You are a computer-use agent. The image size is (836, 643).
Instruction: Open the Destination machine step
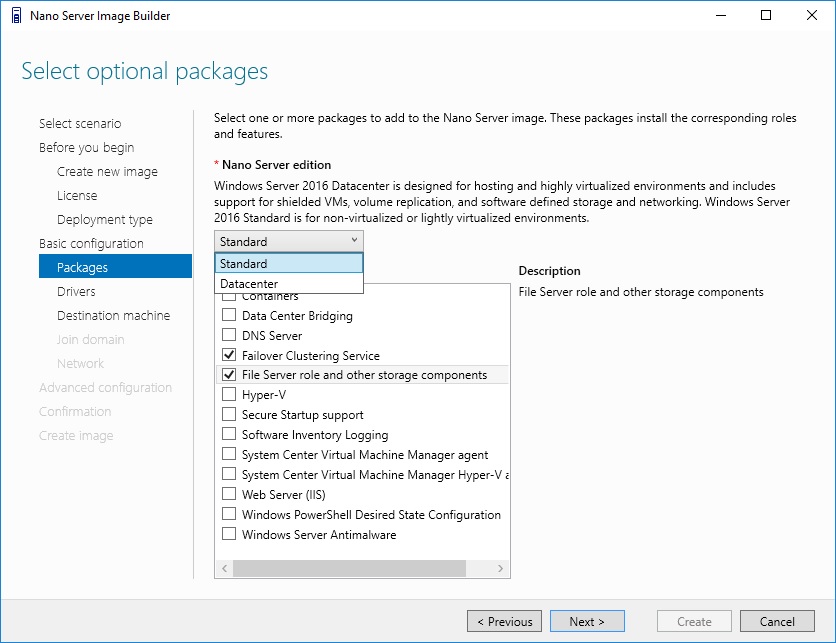tap(114, 316)
